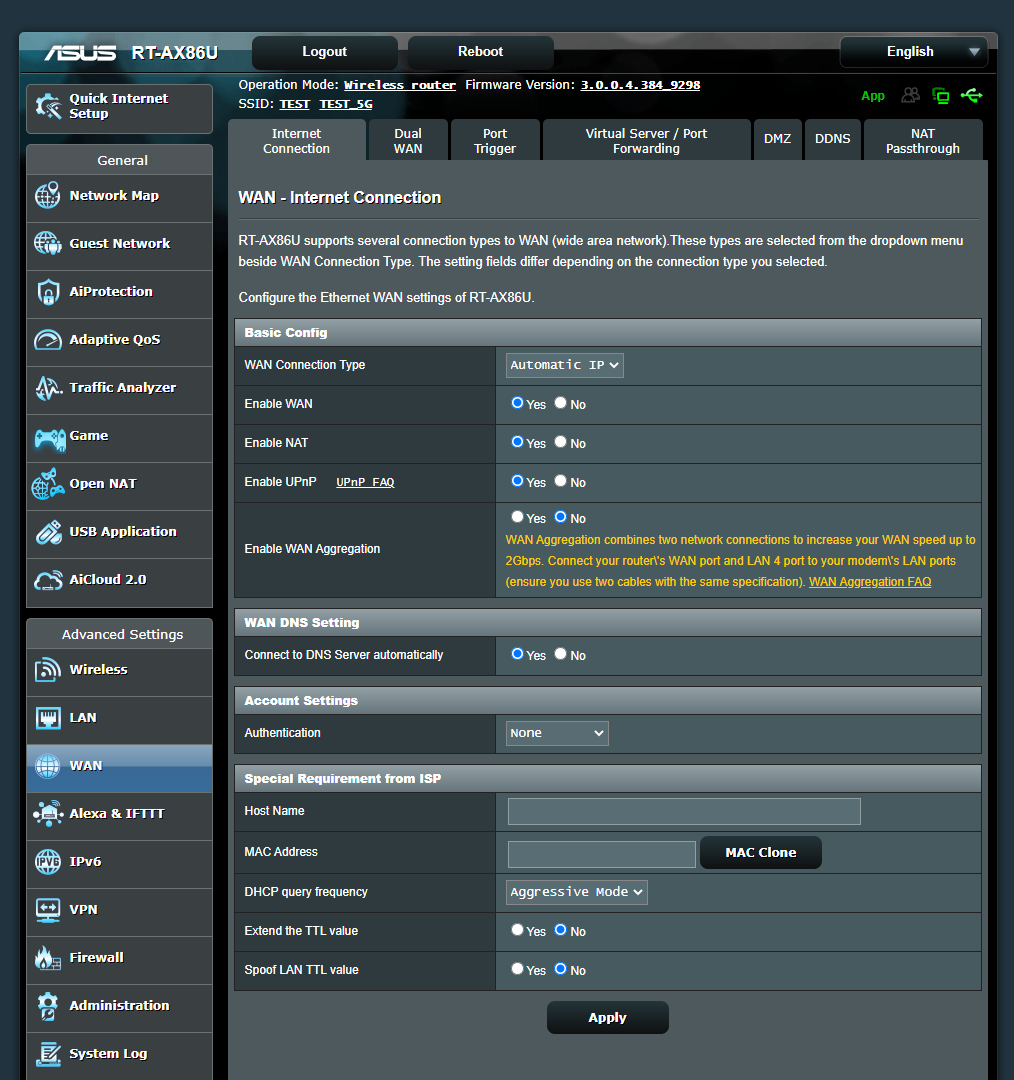This screenshot has height=1080, width=1014.
Task: Set Extend the TTL value to Yes
Action: click(517, 931)
